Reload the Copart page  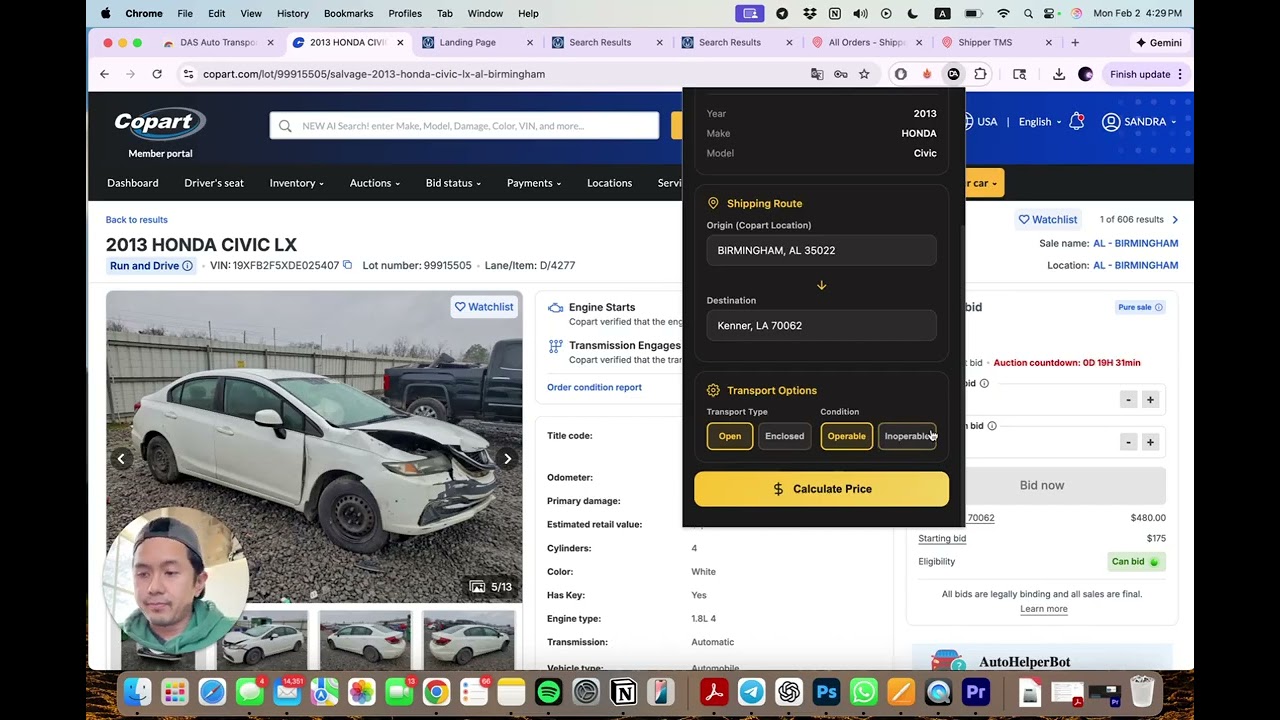[157, 74]
